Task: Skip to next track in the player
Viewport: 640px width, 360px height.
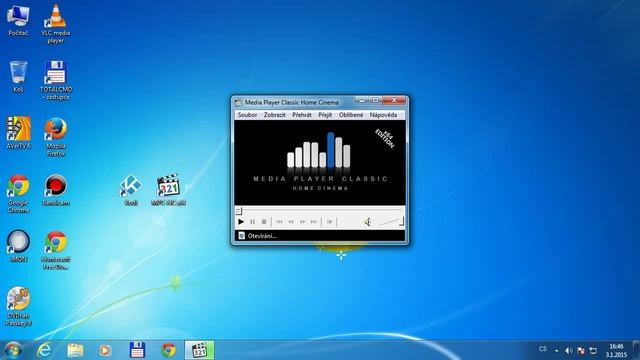Action: pos(314,222)
